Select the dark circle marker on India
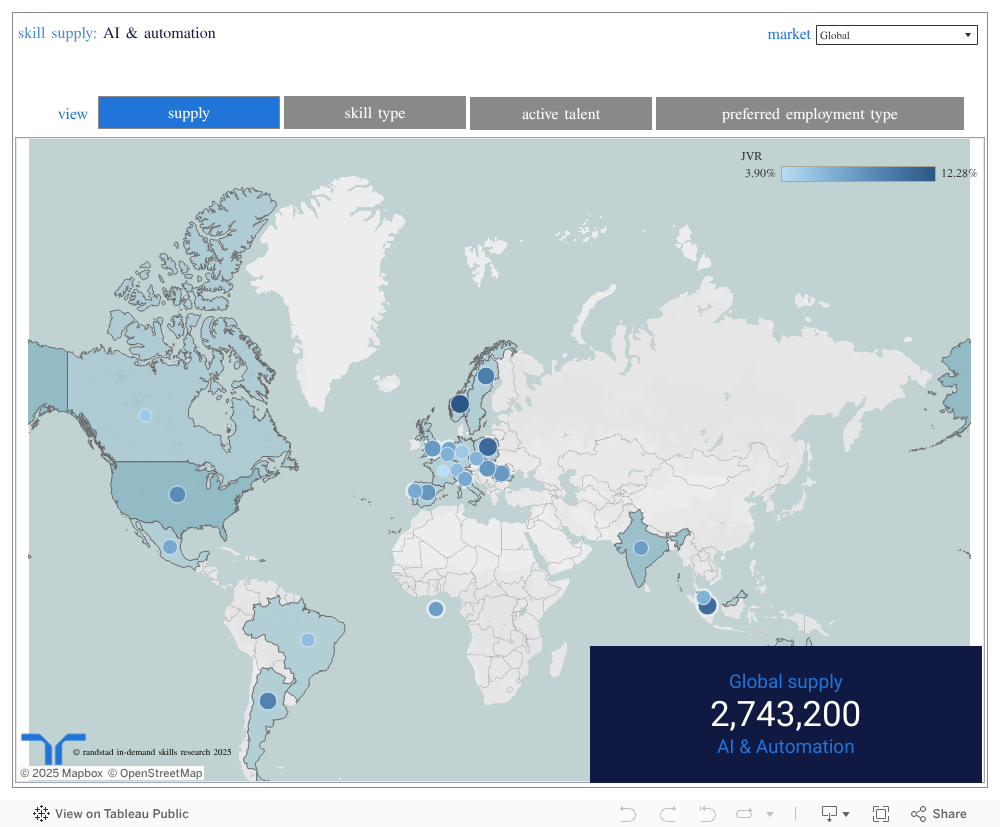The width and height of the screenshot is (1000, 827). 640,548
